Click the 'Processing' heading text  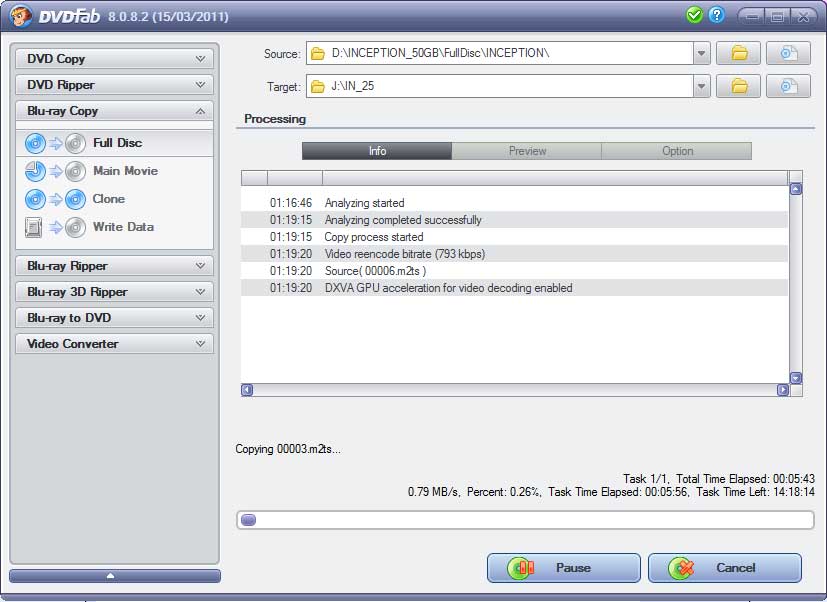pos(275,119)
